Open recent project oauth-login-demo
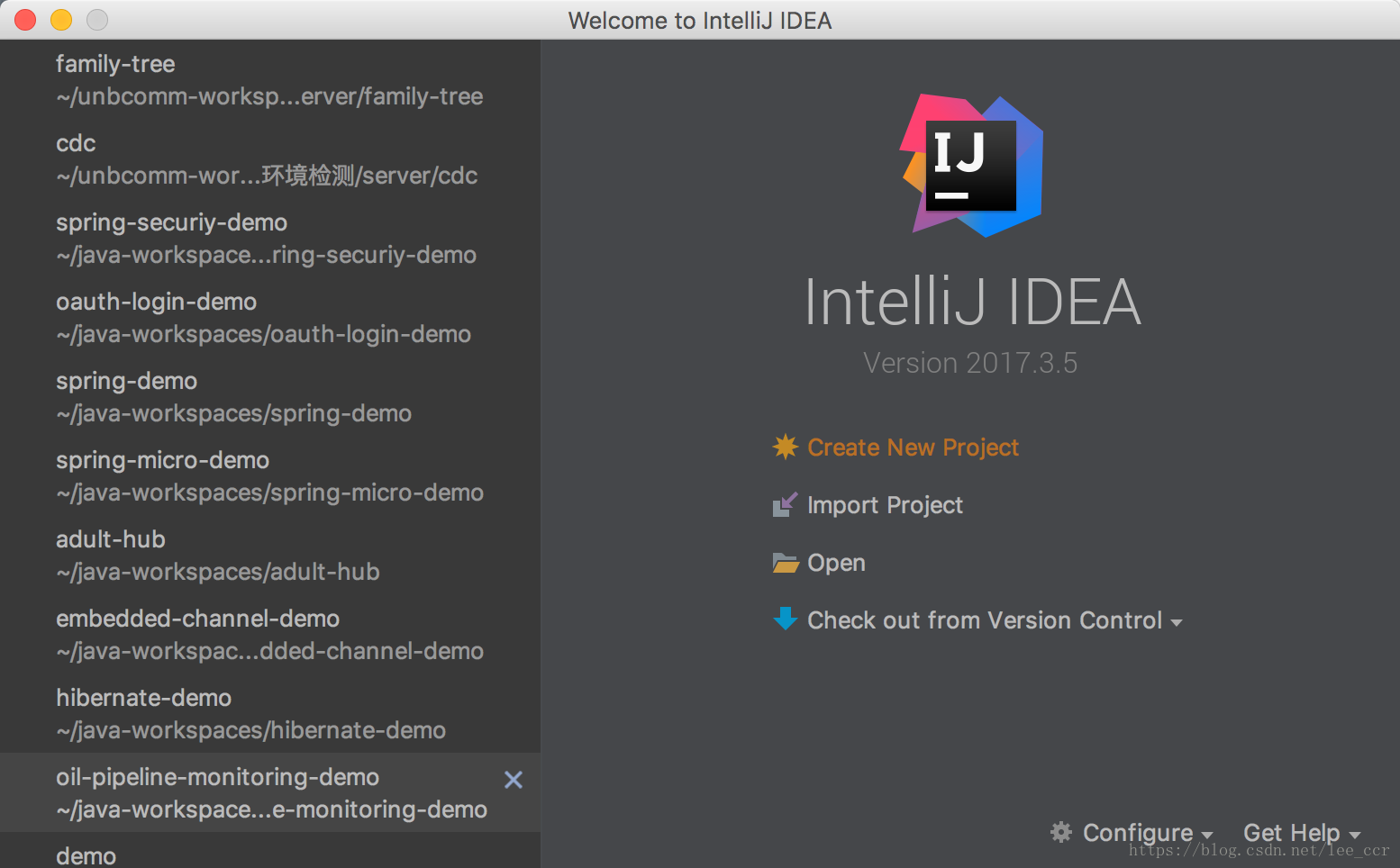This screenshot has height=868, width=1400. click(270, 317)
